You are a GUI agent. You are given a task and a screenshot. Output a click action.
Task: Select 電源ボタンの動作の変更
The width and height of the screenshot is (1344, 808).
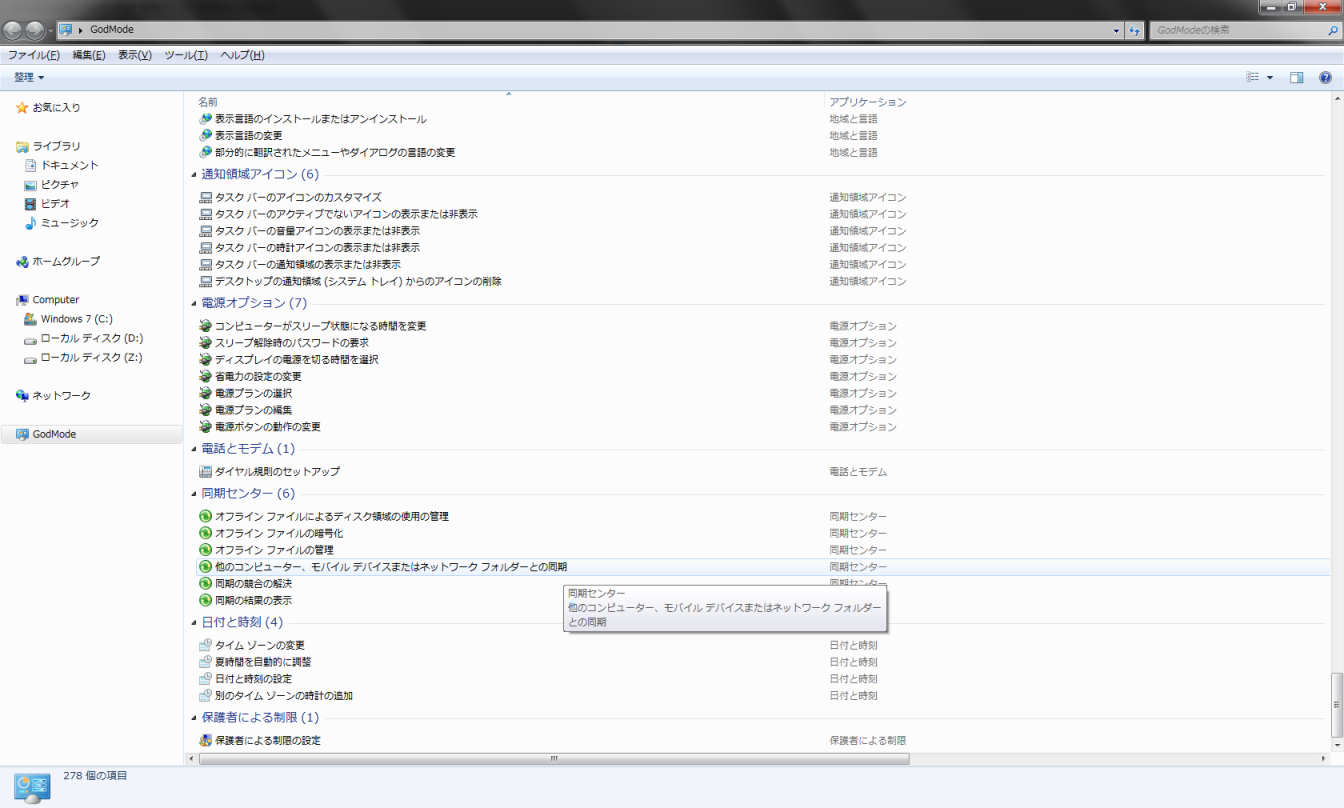tap(268, 427)
